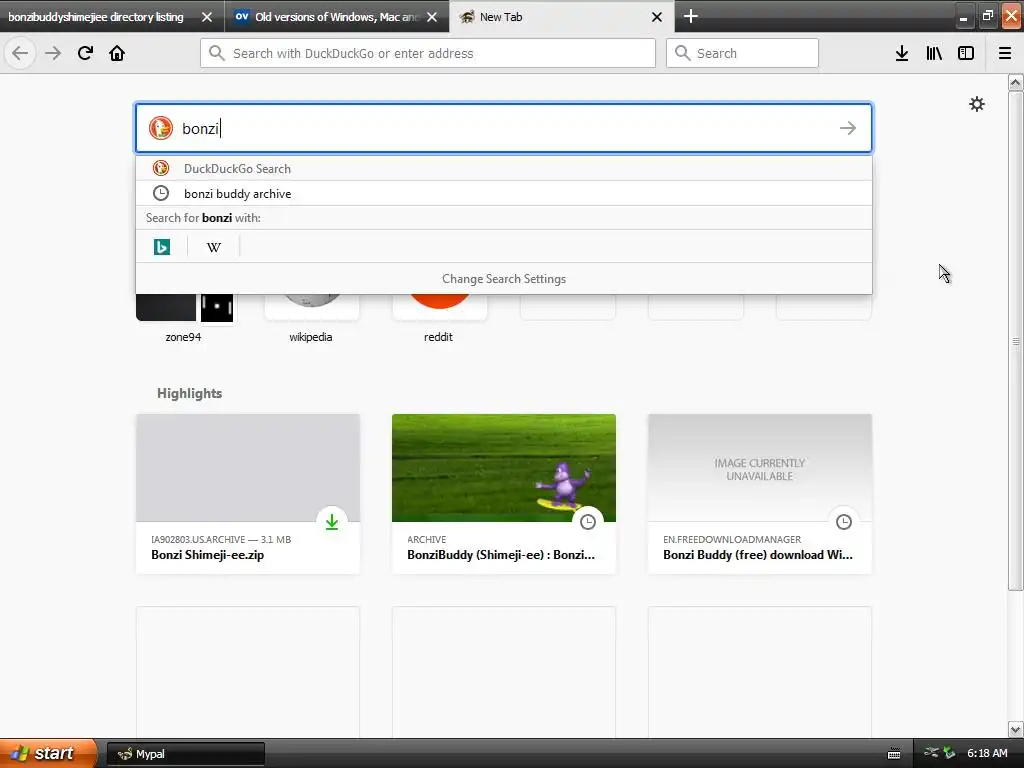Screen dimensions: 1024x768
Task: Click the network tray icon
Action: pyautogui.click(x=931, y=753)
